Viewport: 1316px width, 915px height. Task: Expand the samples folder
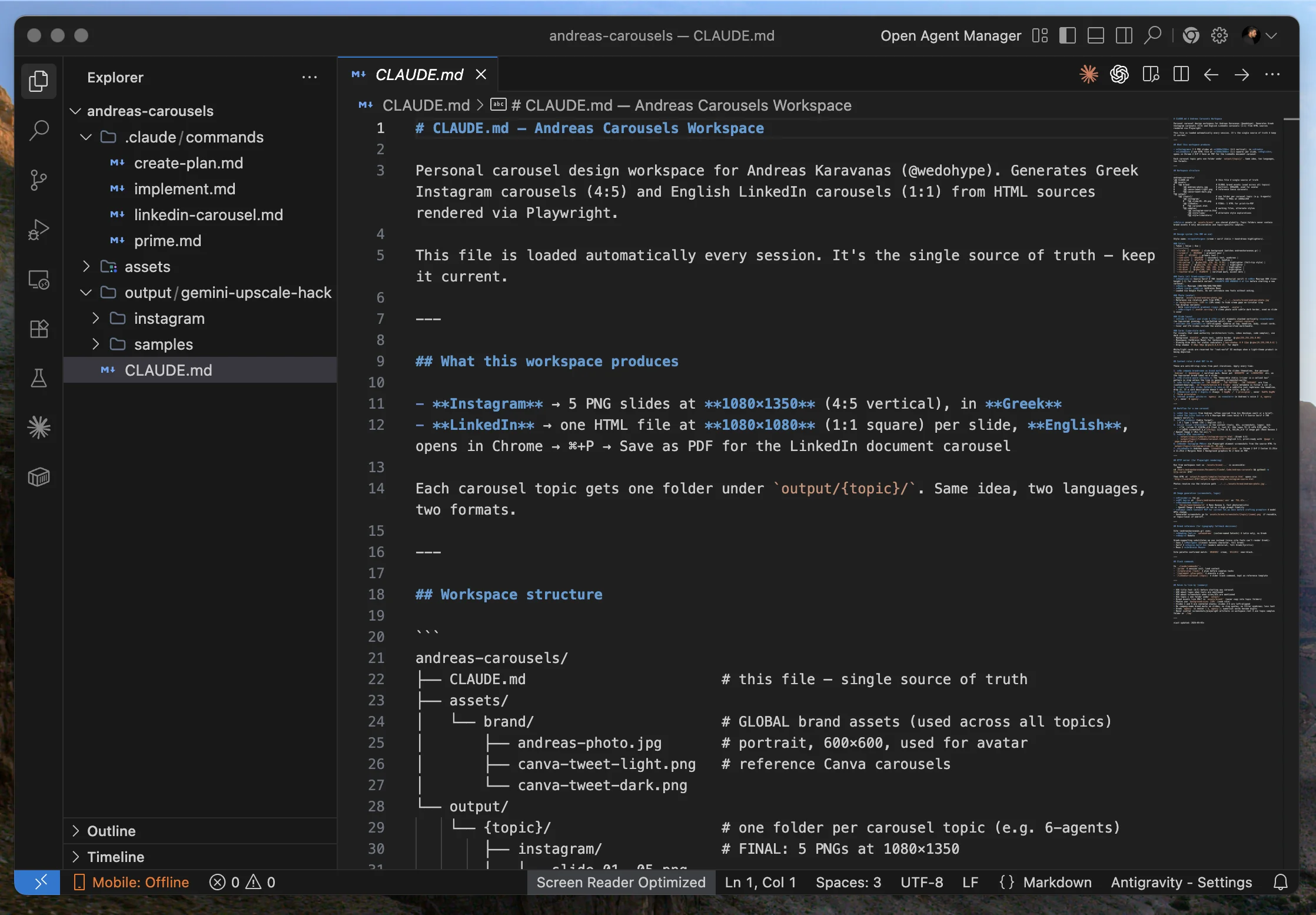click(x=95, y=344)
